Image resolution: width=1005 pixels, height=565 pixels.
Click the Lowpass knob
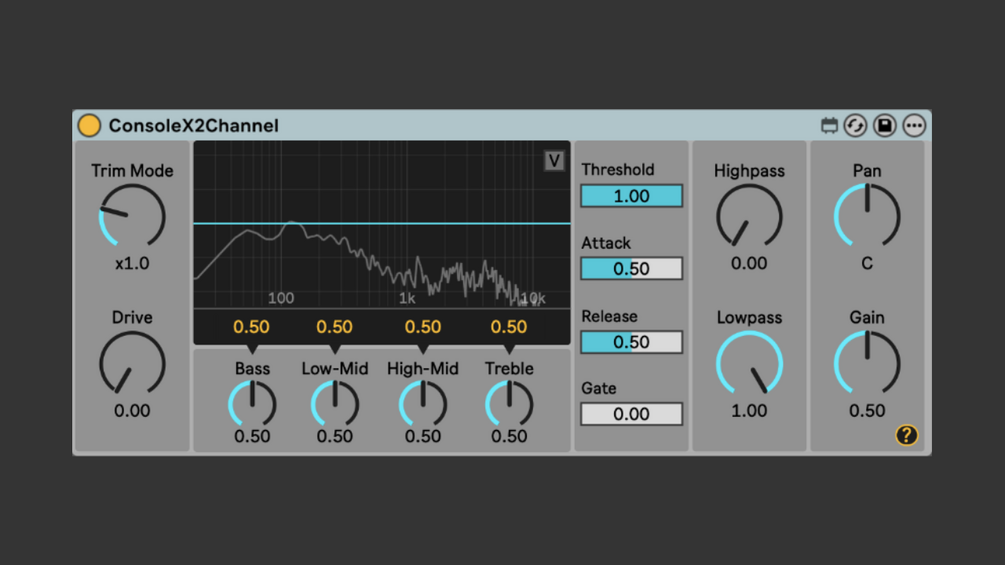(x=749, y=363)
